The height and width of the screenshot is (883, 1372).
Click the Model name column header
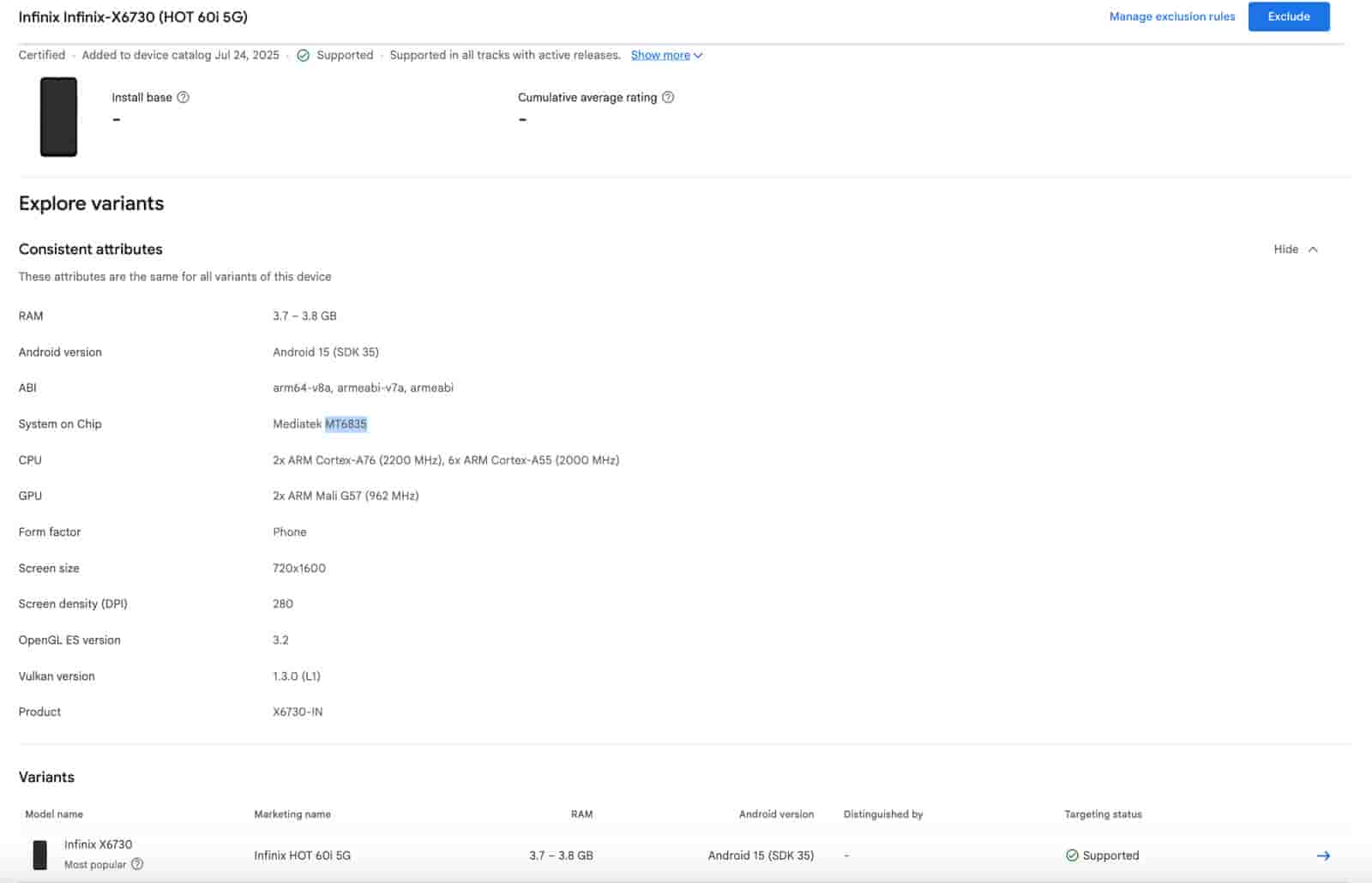point(54,814)
